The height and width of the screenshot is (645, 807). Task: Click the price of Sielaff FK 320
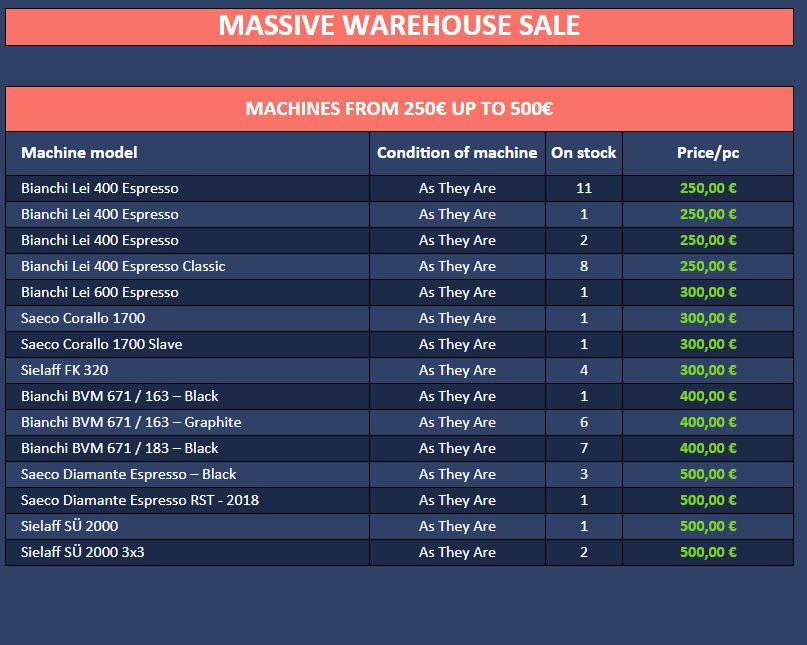tap(708, 370)
